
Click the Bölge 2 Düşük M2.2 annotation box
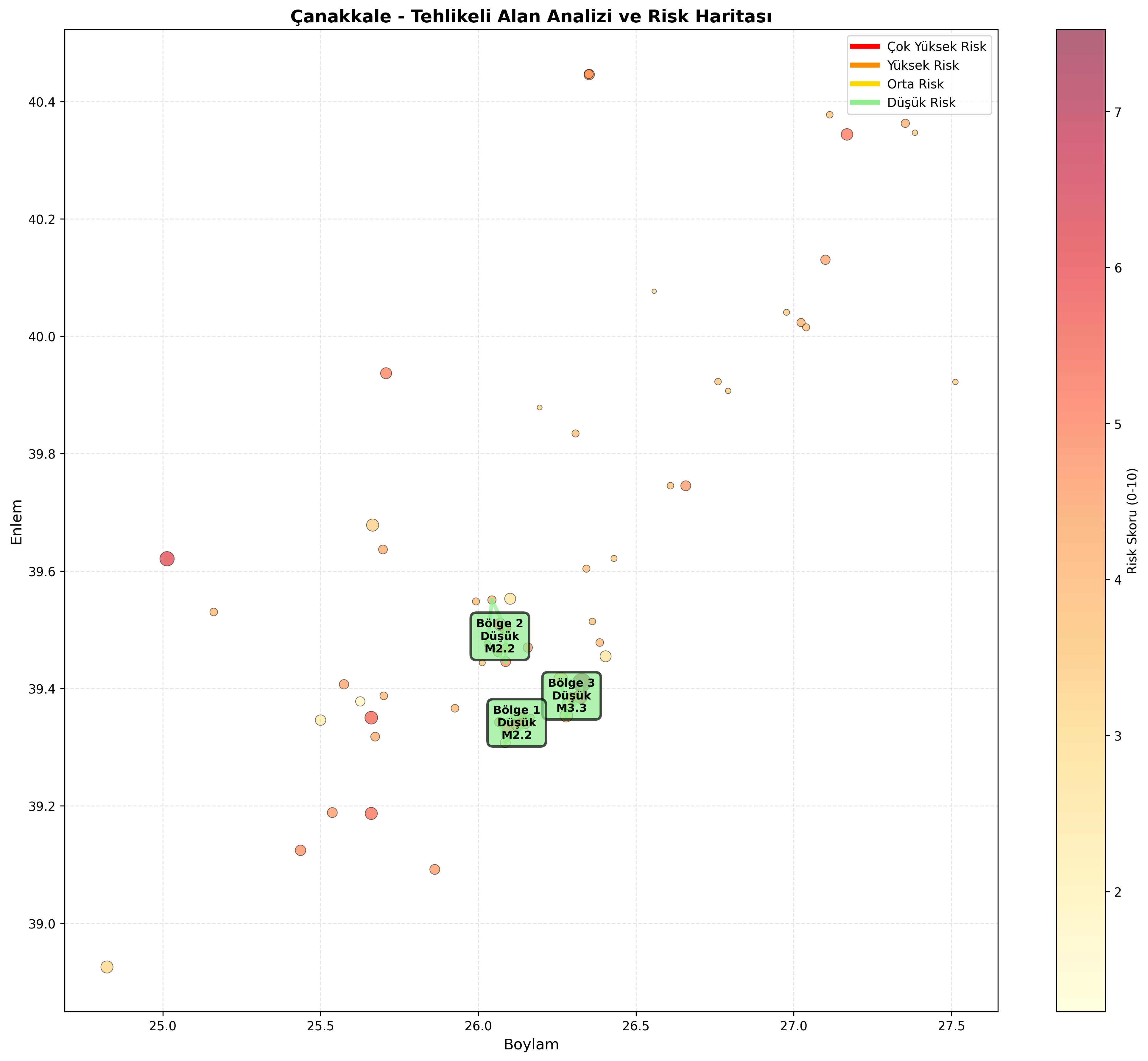tap(500, 636)
